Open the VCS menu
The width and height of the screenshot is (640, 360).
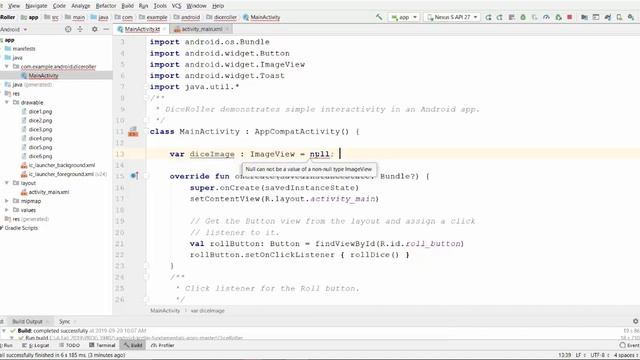[x=176, y=6]
